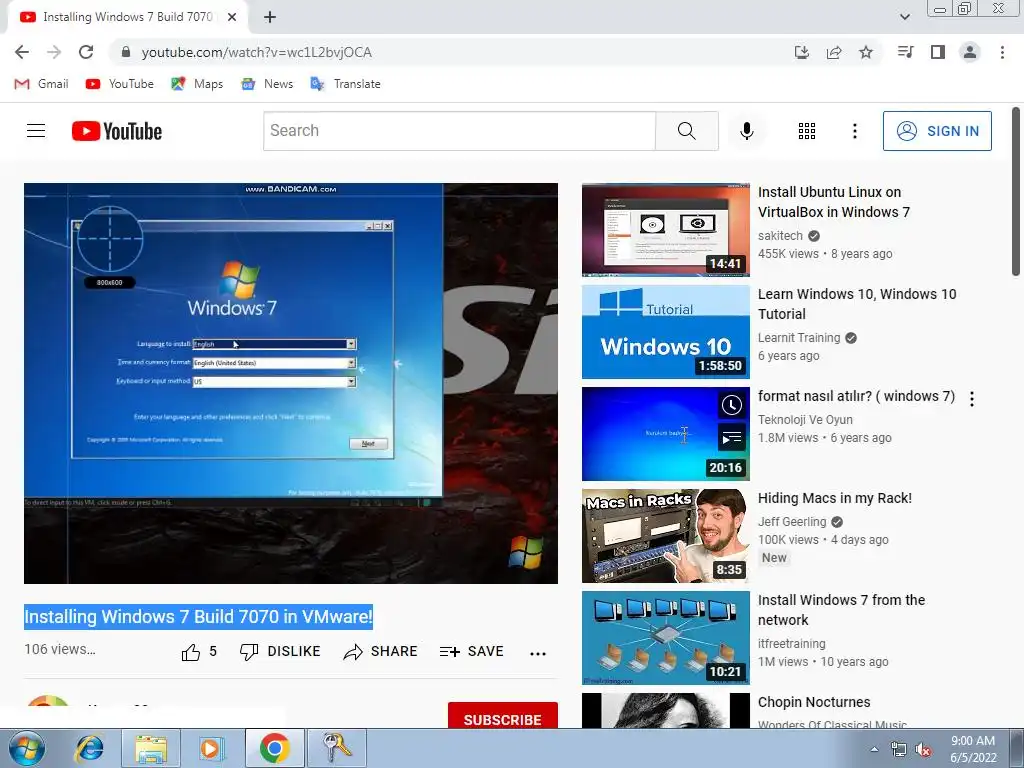Open Chrome media controls icon
The height and width of the screenshot is (768, 1024).
[x=905, y=52]
